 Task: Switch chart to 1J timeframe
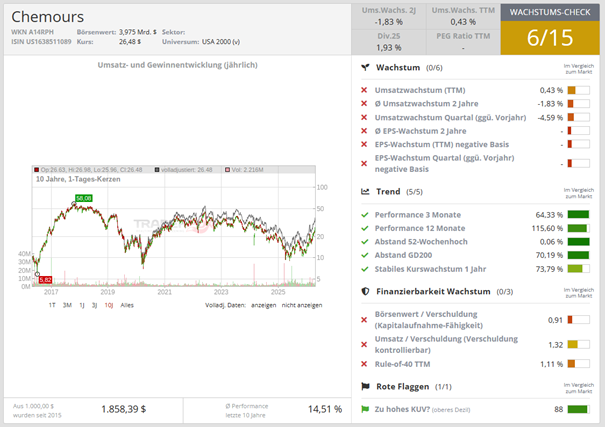(x=82, y=305)
